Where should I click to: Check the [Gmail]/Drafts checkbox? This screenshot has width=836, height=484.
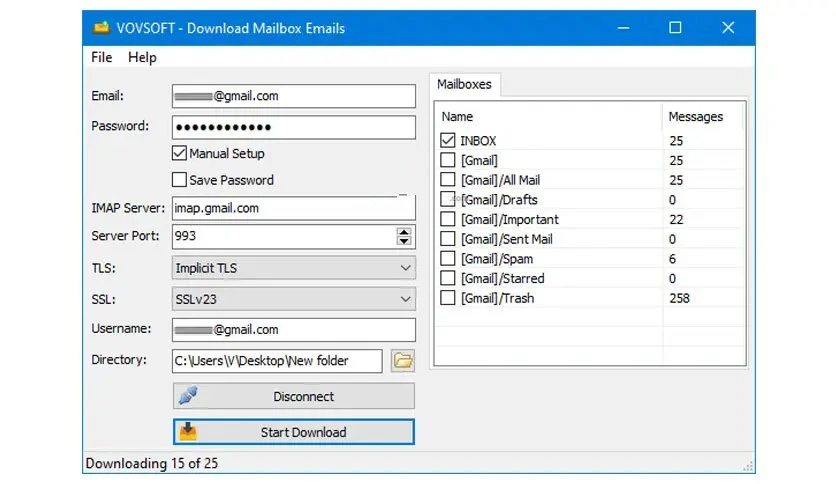coord(448,199)
